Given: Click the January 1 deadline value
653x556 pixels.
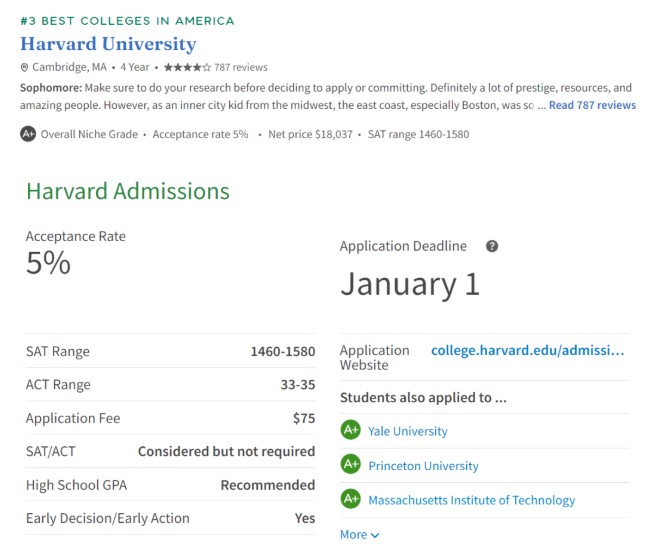Looking at the screenshot, I should point(410,284).
